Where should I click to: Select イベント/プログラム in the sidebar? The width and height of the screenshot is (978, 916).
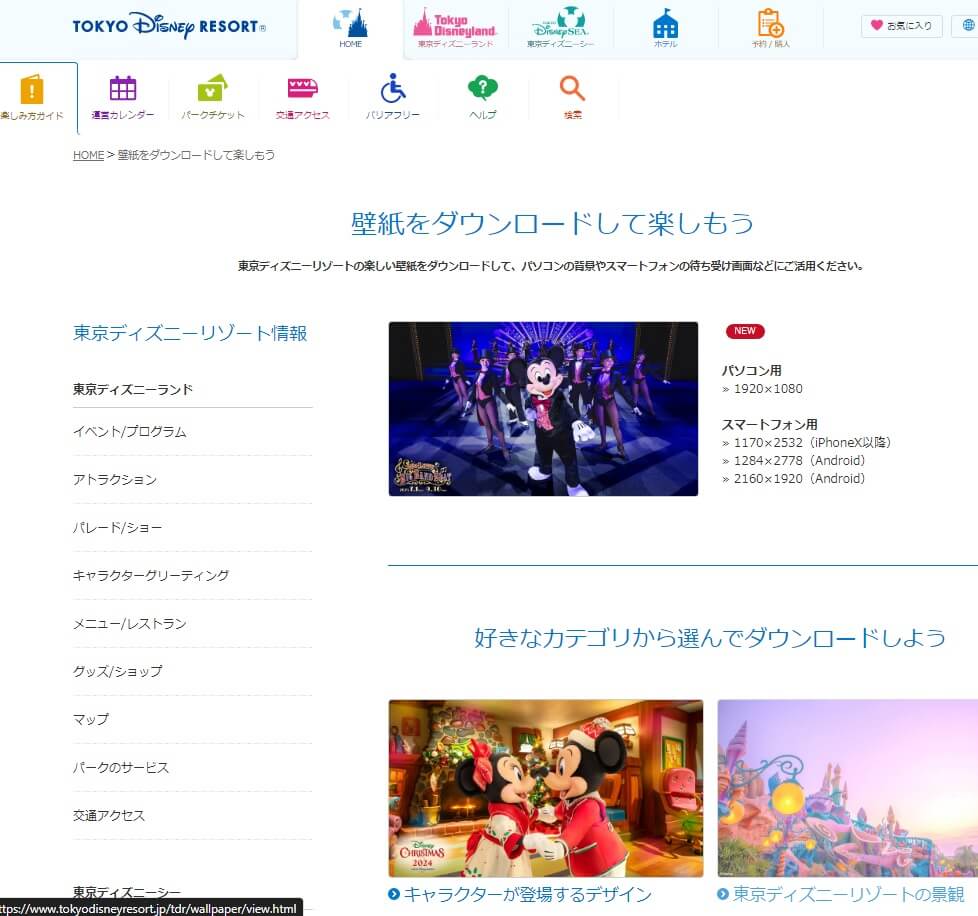coord(130,431)
